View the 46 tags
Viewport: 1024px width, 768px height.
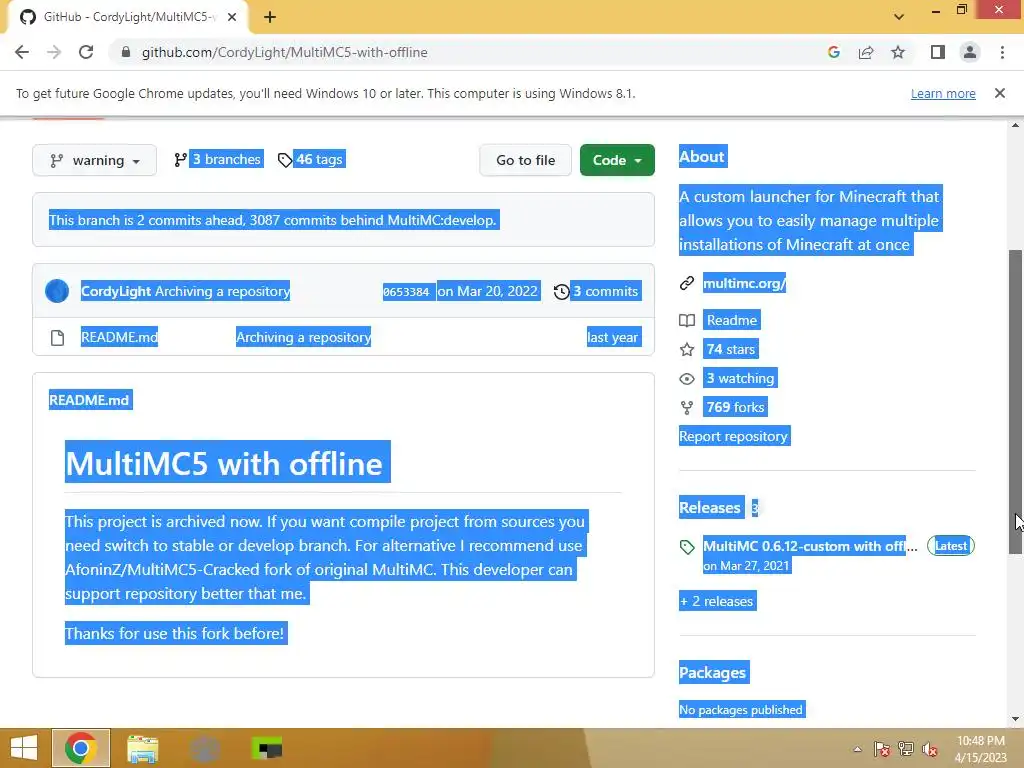coord(312,159)
